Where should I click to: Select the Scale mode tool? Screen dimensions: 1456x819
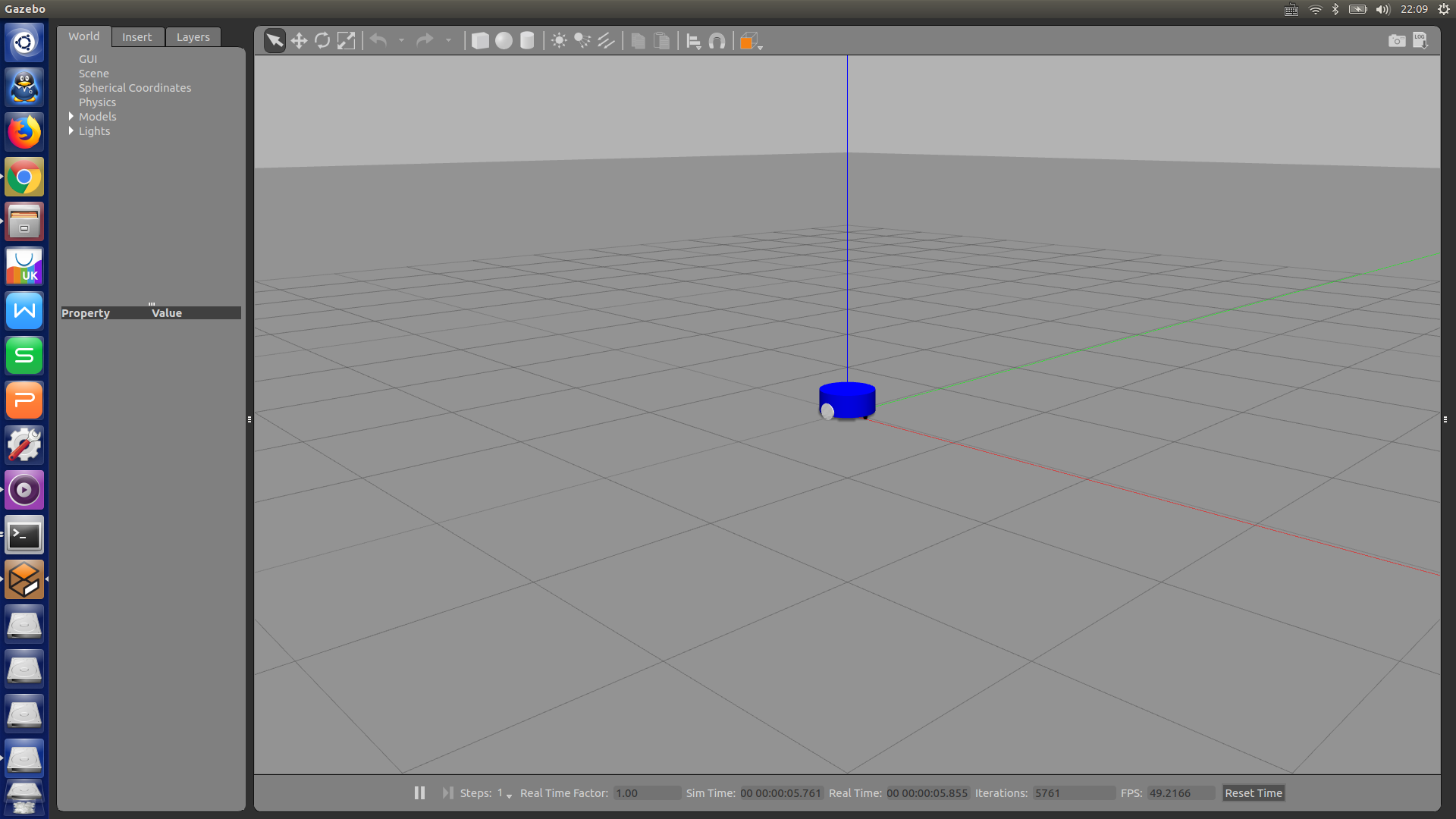tap(346, 41)
